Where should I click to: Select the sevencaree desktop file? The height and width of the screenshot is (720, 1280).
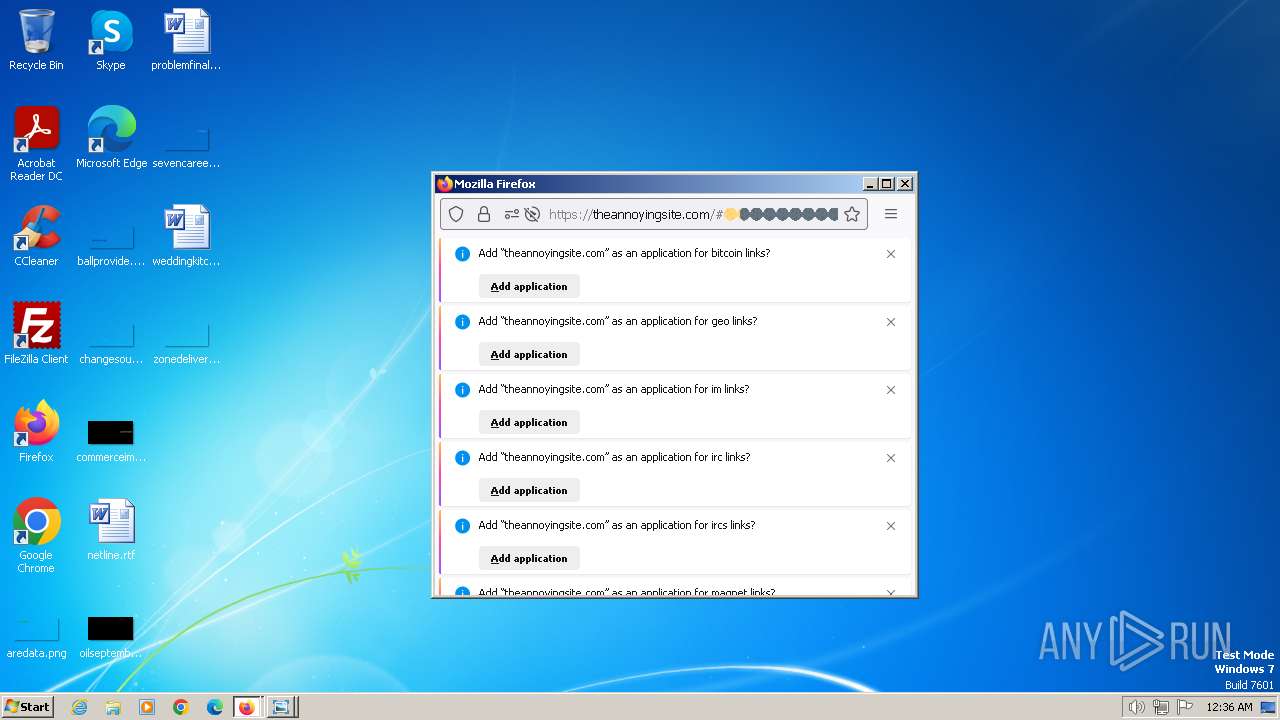[x=186, y=145]
